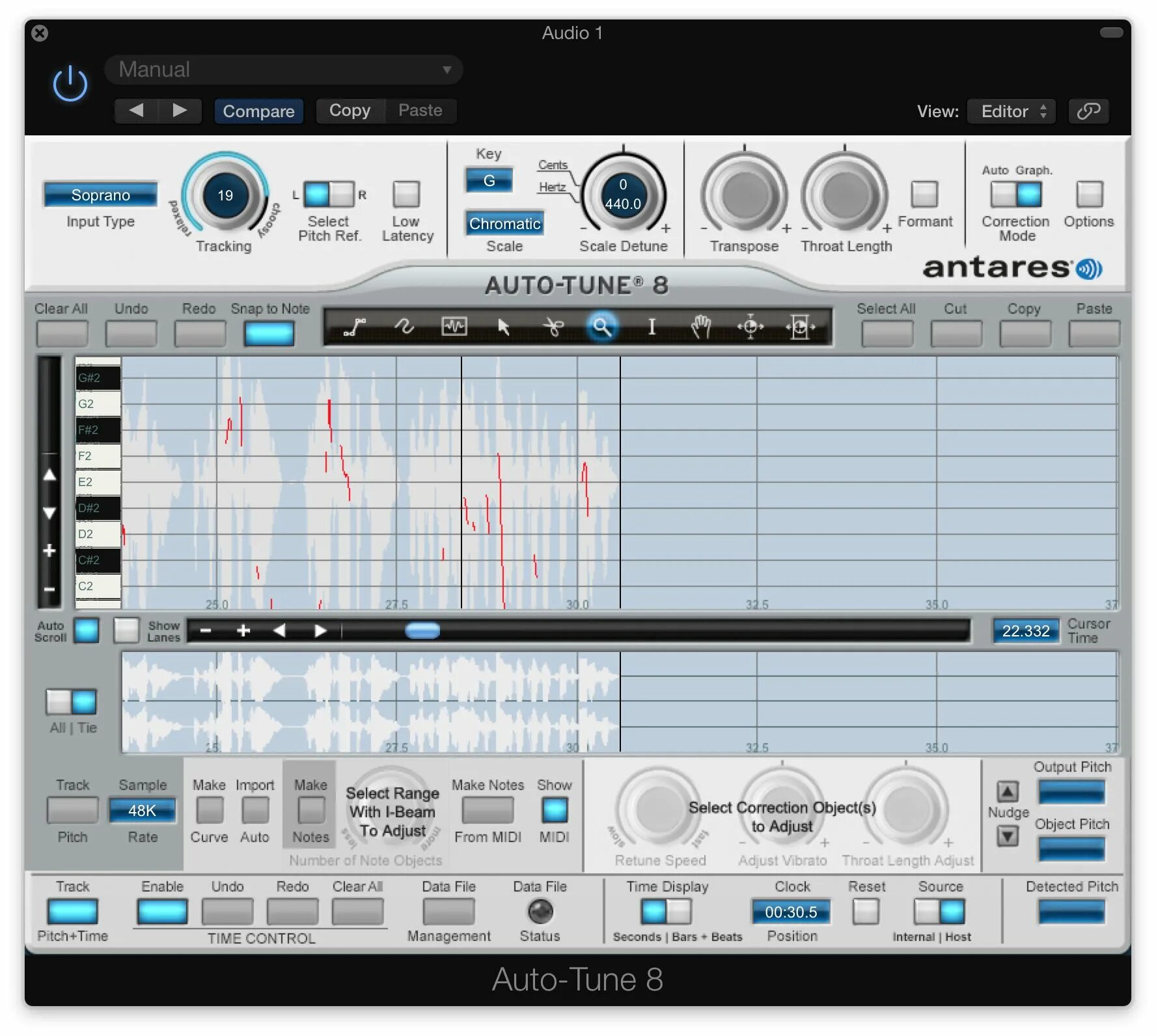Zoom in vertically with the plus beside piano keys

pos(49,551)
